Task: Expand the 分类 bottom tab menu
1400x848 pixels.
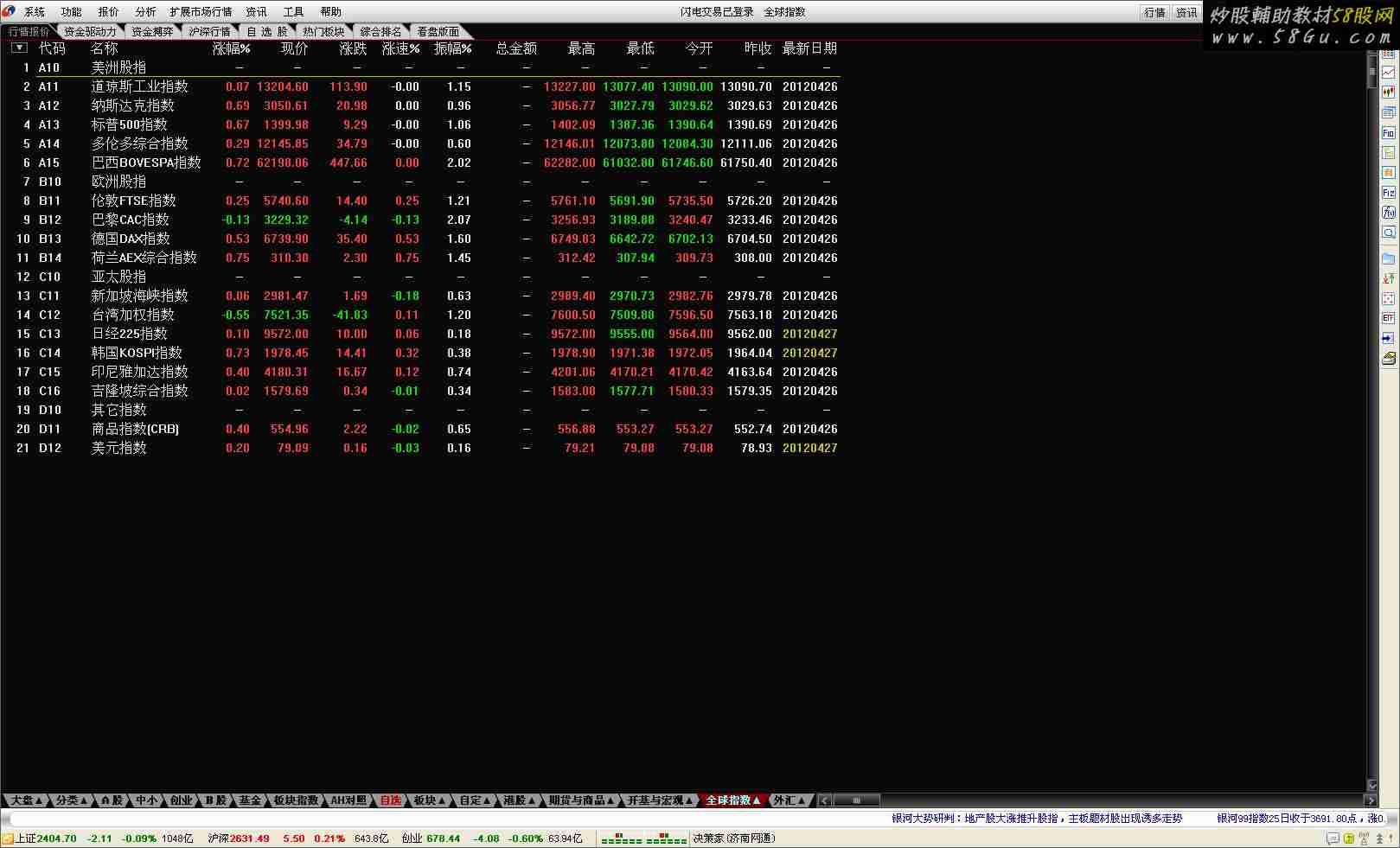Action: [72, 800]
